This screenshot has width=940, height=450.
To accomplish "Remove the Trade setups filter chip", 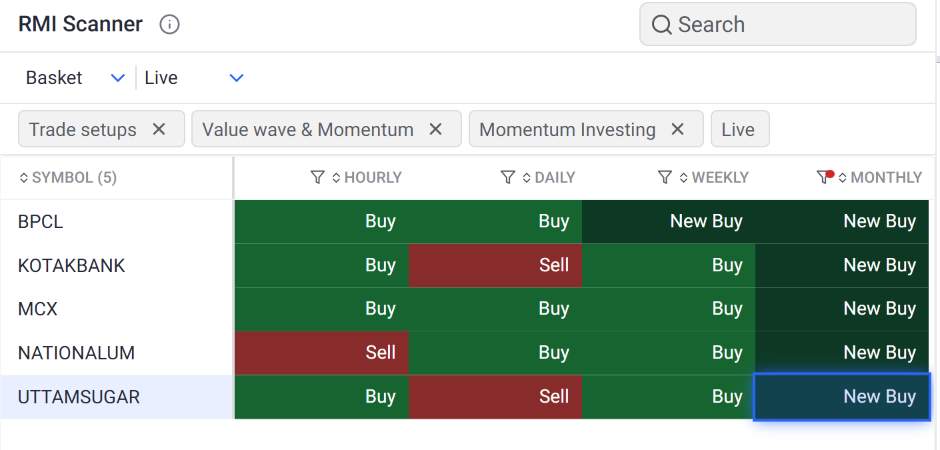I will pyautogui.click(x=158, y=130).
